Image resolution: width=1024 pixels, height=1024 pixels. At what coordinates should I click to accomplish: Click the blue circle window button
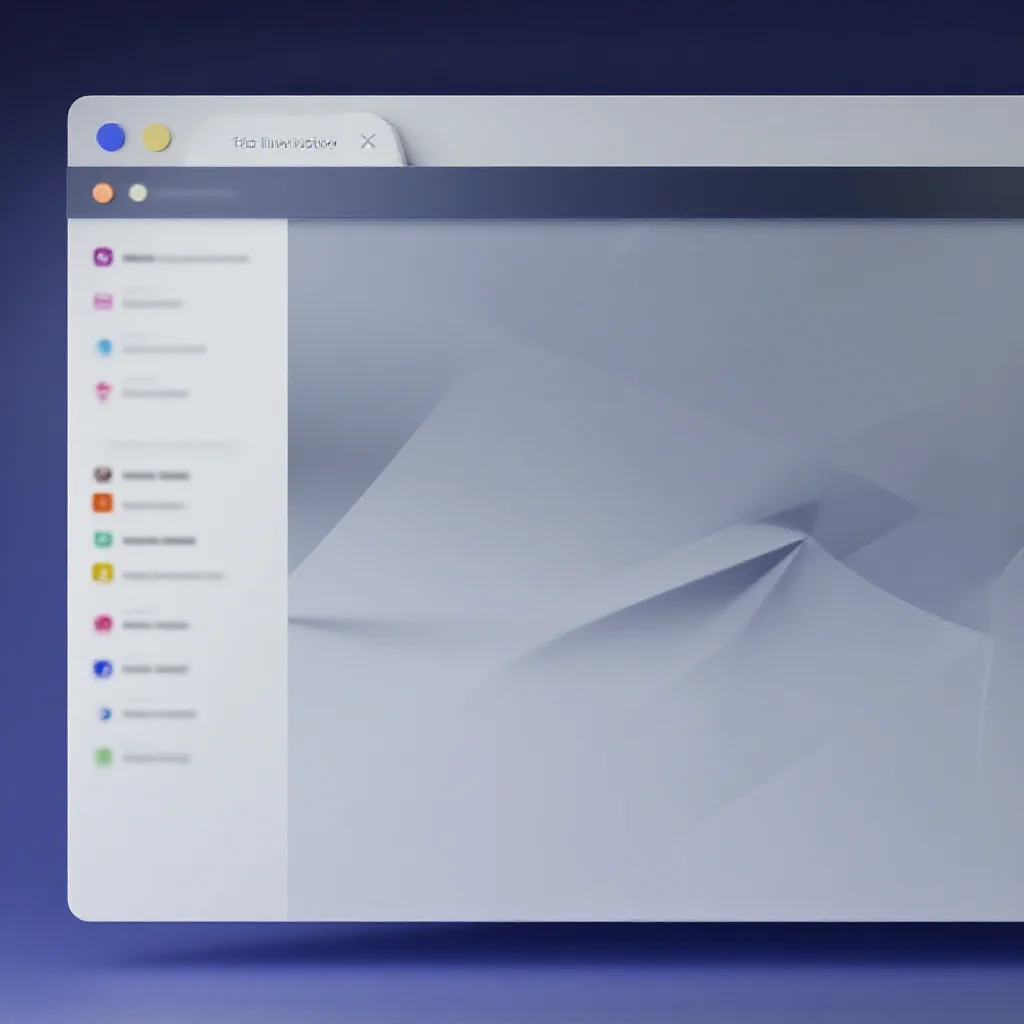110,137
